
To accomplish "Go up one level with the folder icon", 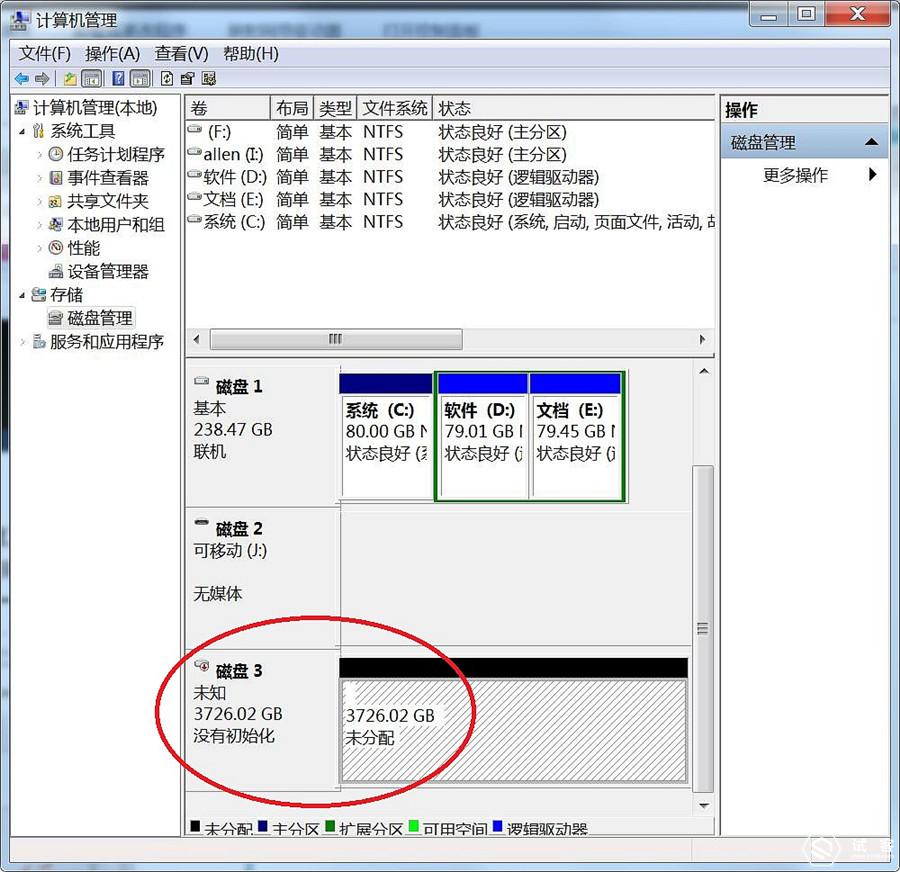I will tap(70, 78).
